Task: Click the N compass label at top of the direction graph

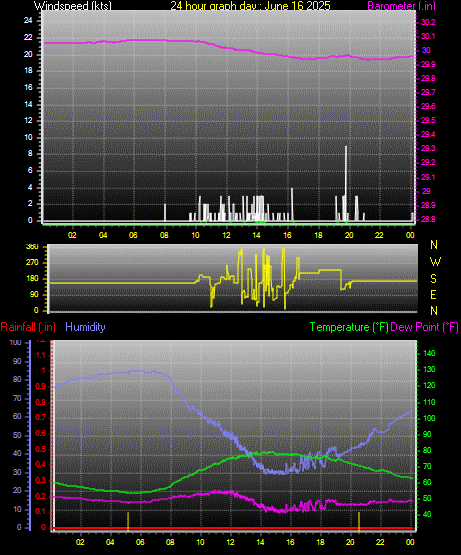Action: 434,245
